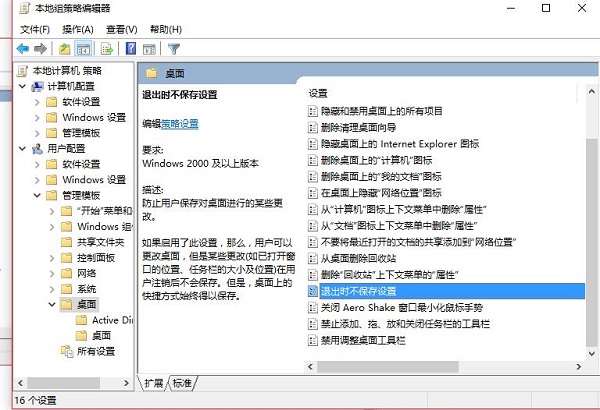
Task: Click the Export list toolbar icon
Action: pos(107,48)
